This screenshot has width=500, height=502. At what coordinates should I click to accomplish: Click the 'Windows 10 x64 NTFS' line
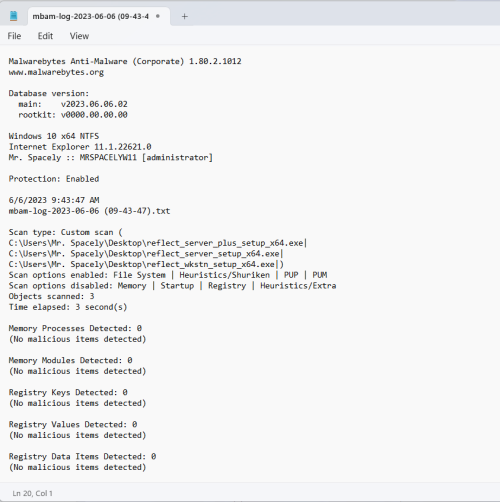(54, 136)
